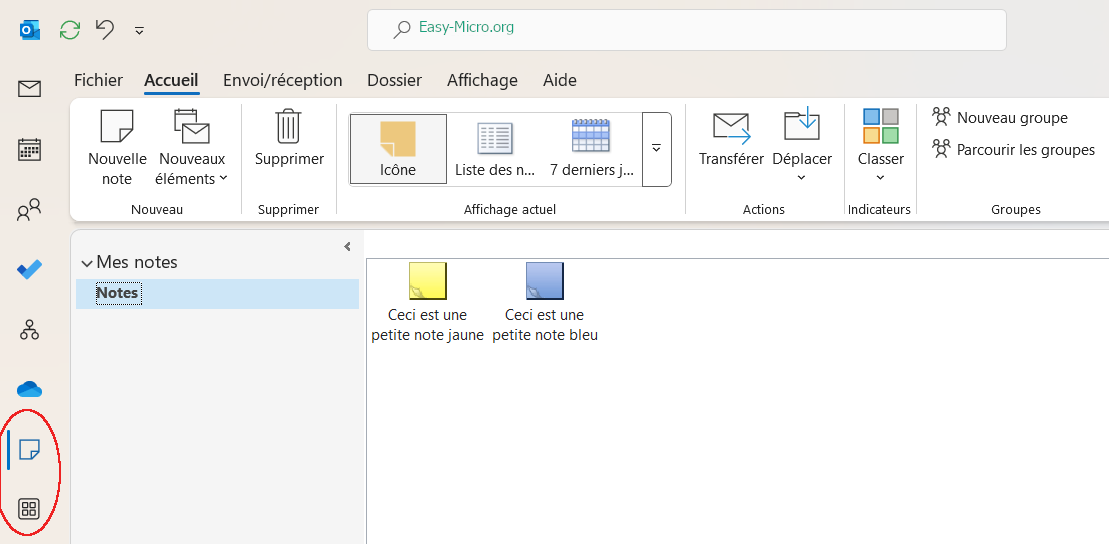The image size is (1109, 544).
Task: Click the Supprimer trash button
Action: click(x=289, y=139)
